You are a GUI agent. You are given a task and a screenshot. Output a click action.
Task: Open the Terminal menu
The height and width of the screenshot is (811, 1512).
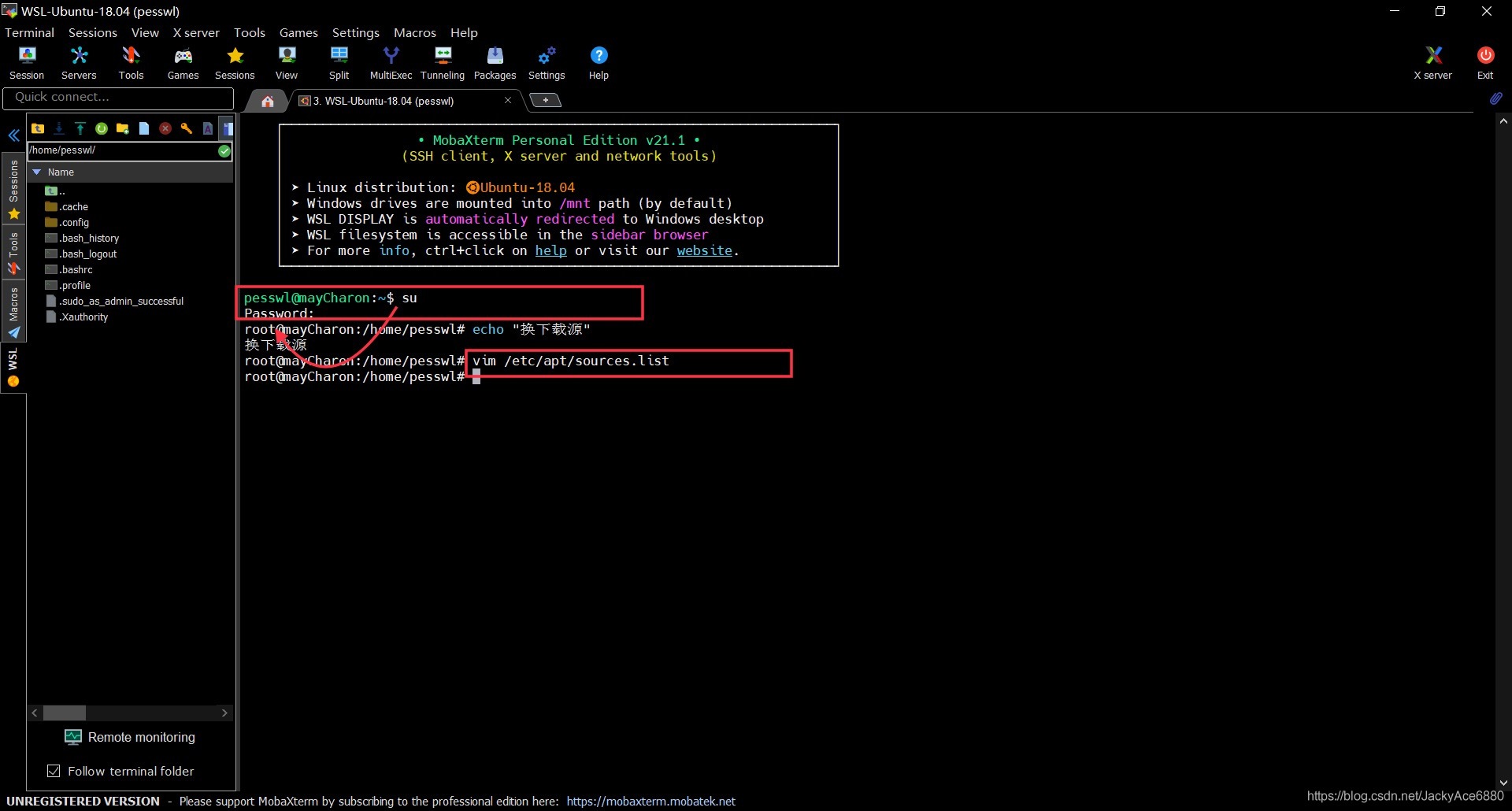pos(30,32)
